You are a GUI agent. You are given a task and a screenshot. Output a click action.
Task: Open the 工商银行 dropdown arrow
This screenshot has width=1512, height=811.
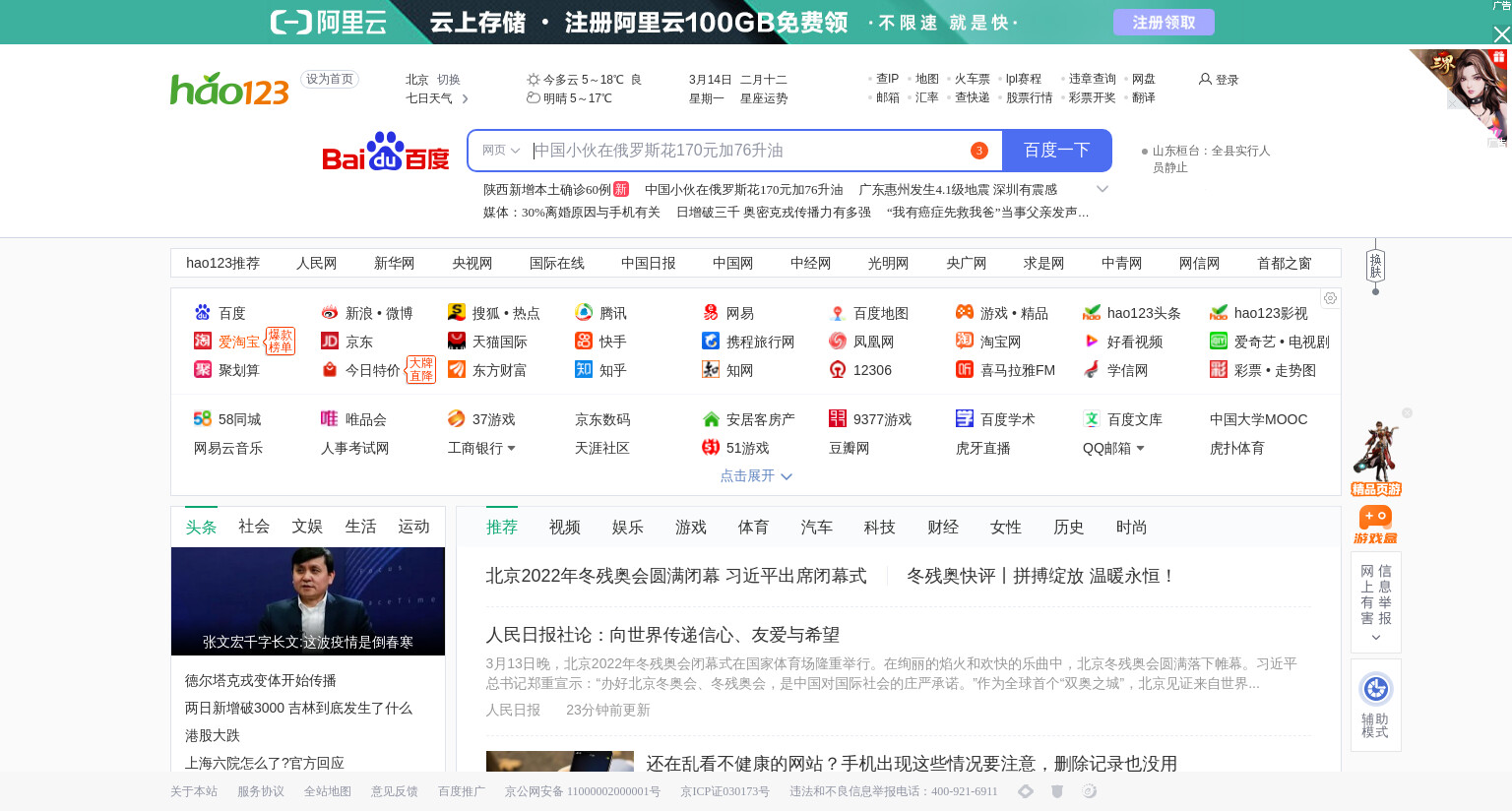point(511,449)
